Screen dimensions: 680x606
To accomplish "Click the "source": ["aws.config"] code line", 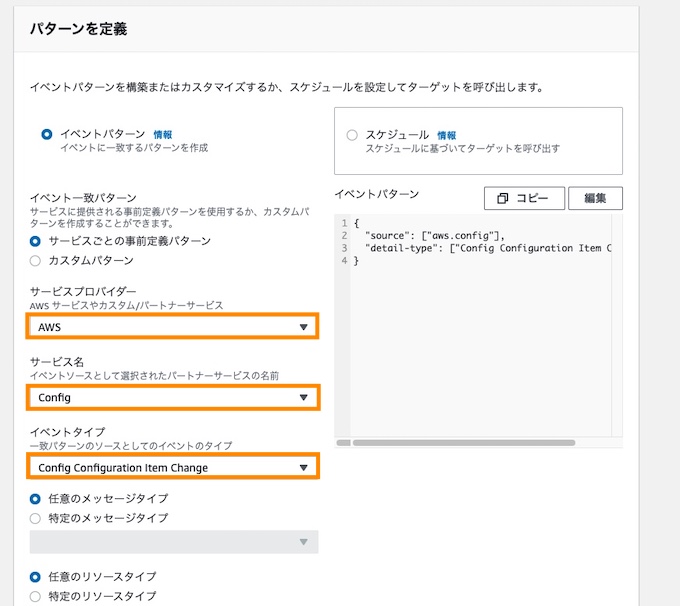I will click(x=435, y=236).
